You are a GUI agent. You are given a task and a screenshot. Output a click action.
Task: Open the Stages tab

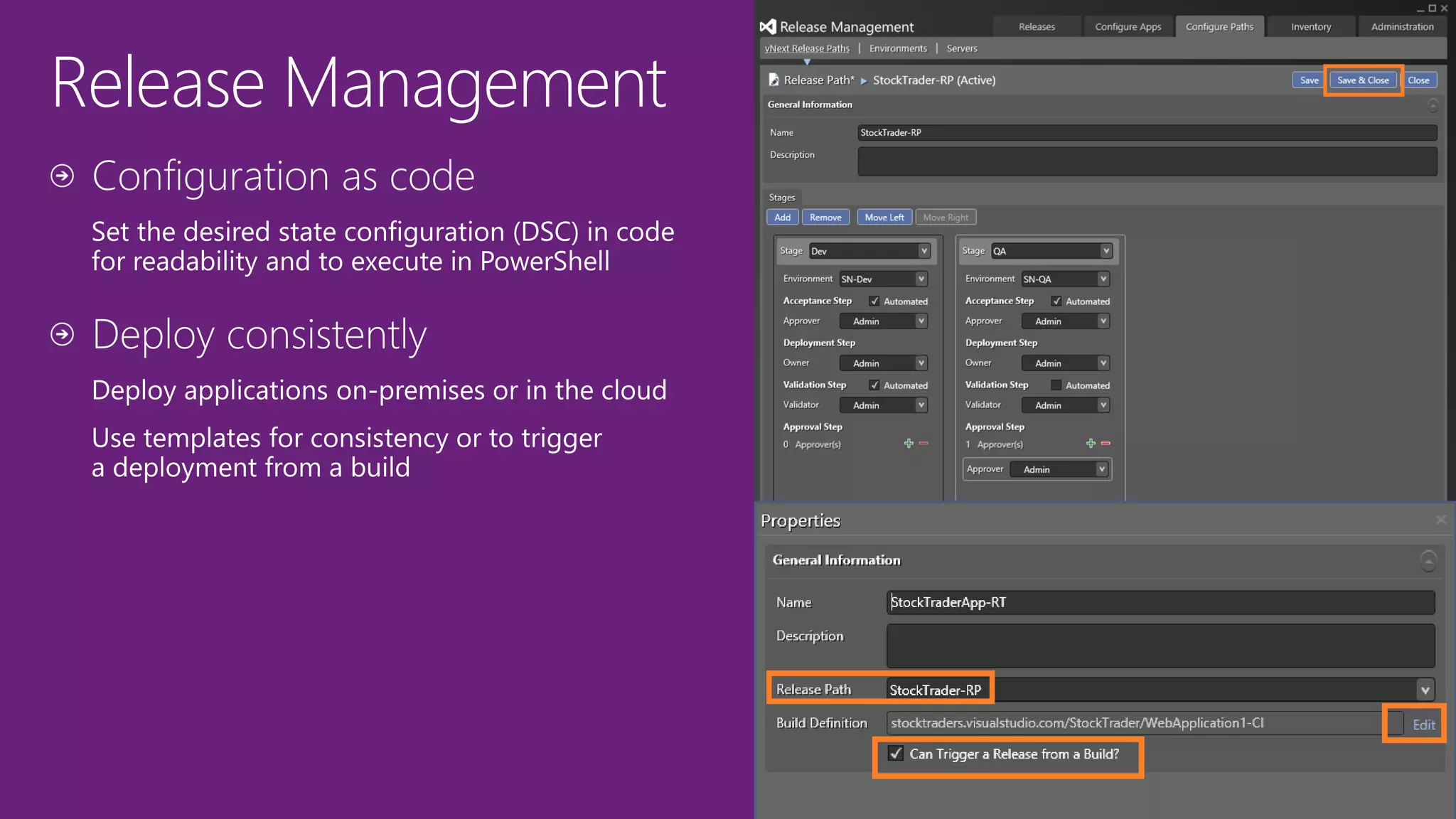pos(782,198)
